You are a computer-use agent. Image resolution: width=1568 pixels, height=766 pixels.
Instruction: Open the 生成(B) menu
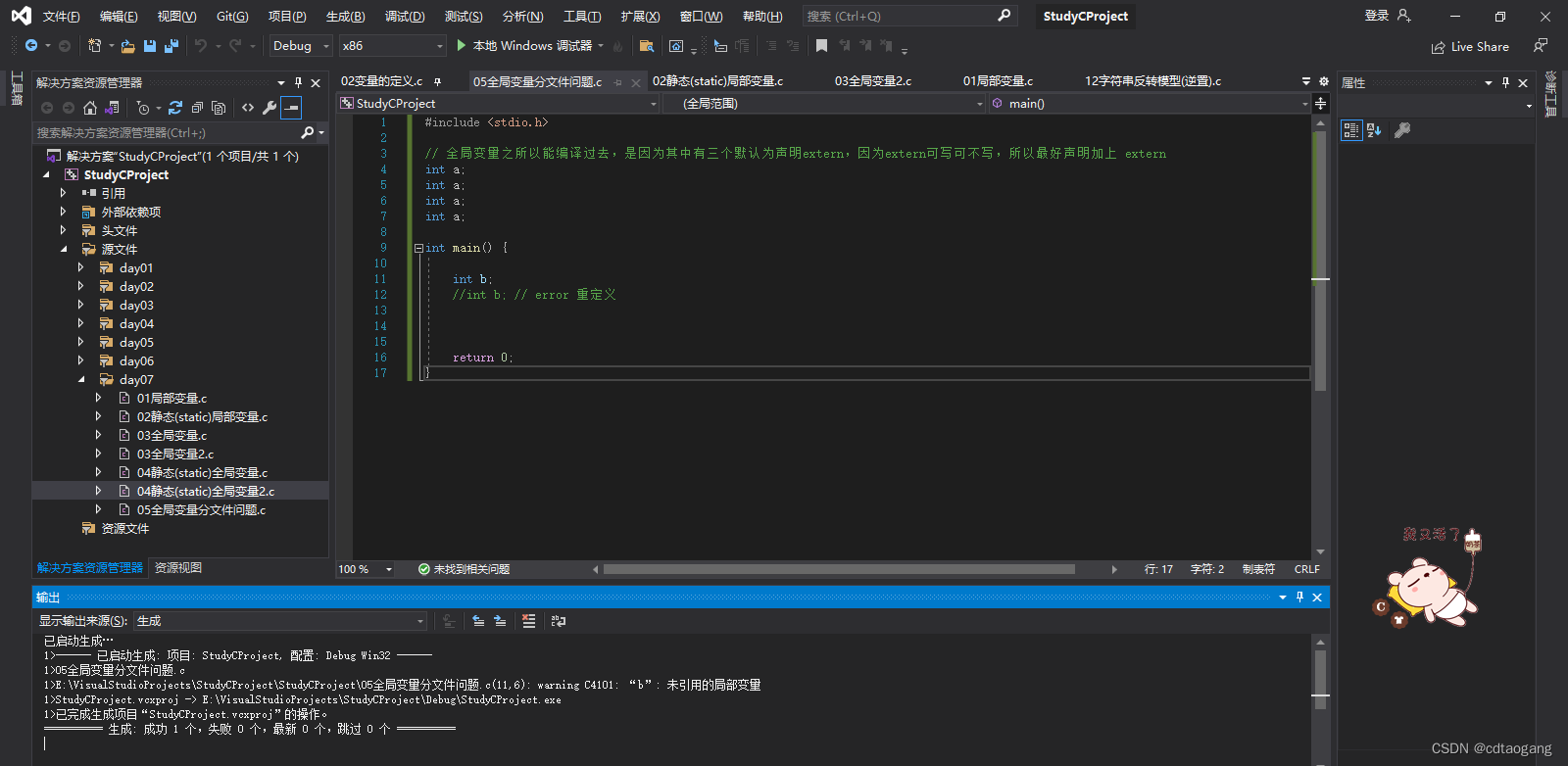[x=345, y=17]
